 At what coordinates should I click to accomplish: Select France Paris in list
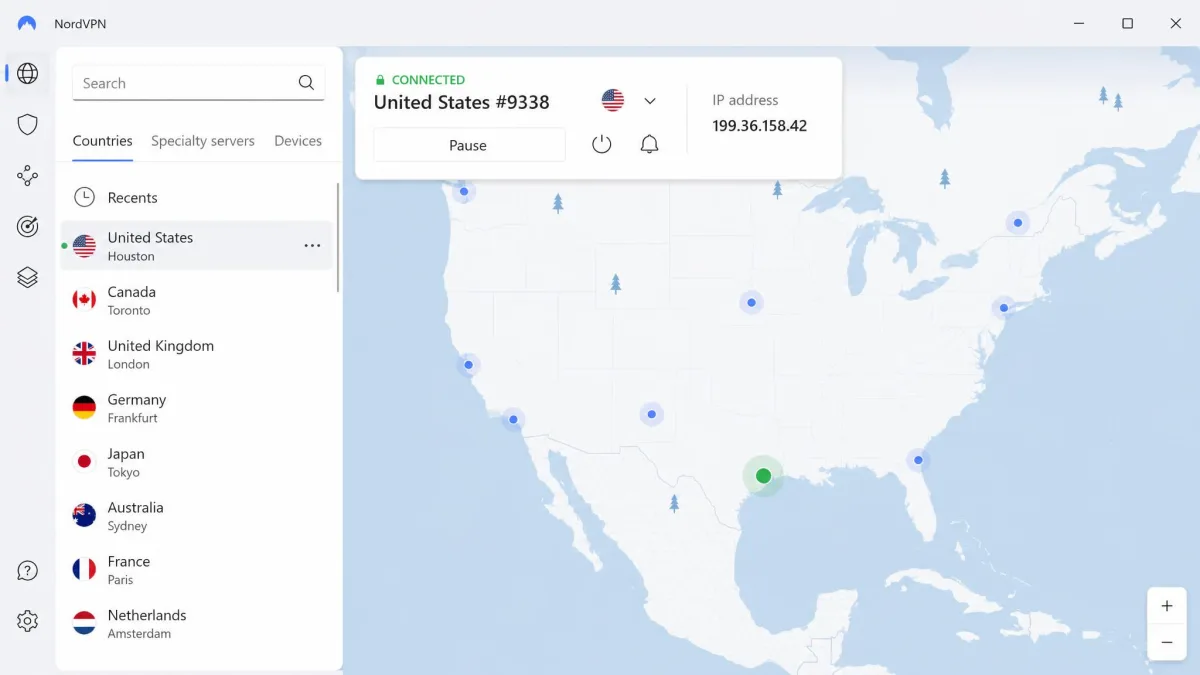[x=196, y=570]
